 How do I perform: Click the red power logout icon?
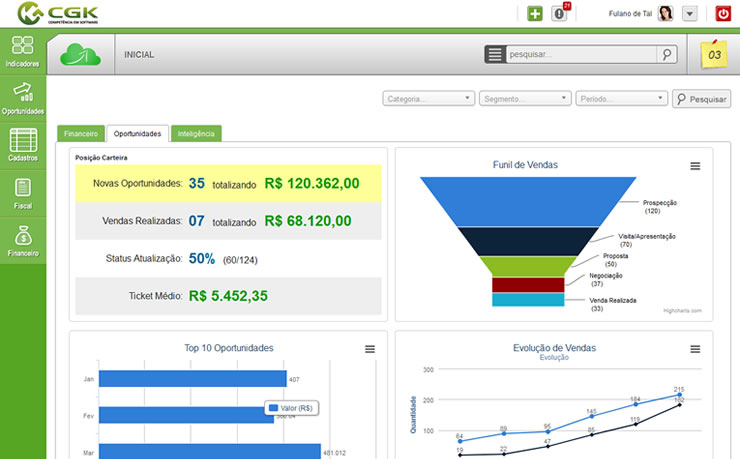(x=724, y=14)
